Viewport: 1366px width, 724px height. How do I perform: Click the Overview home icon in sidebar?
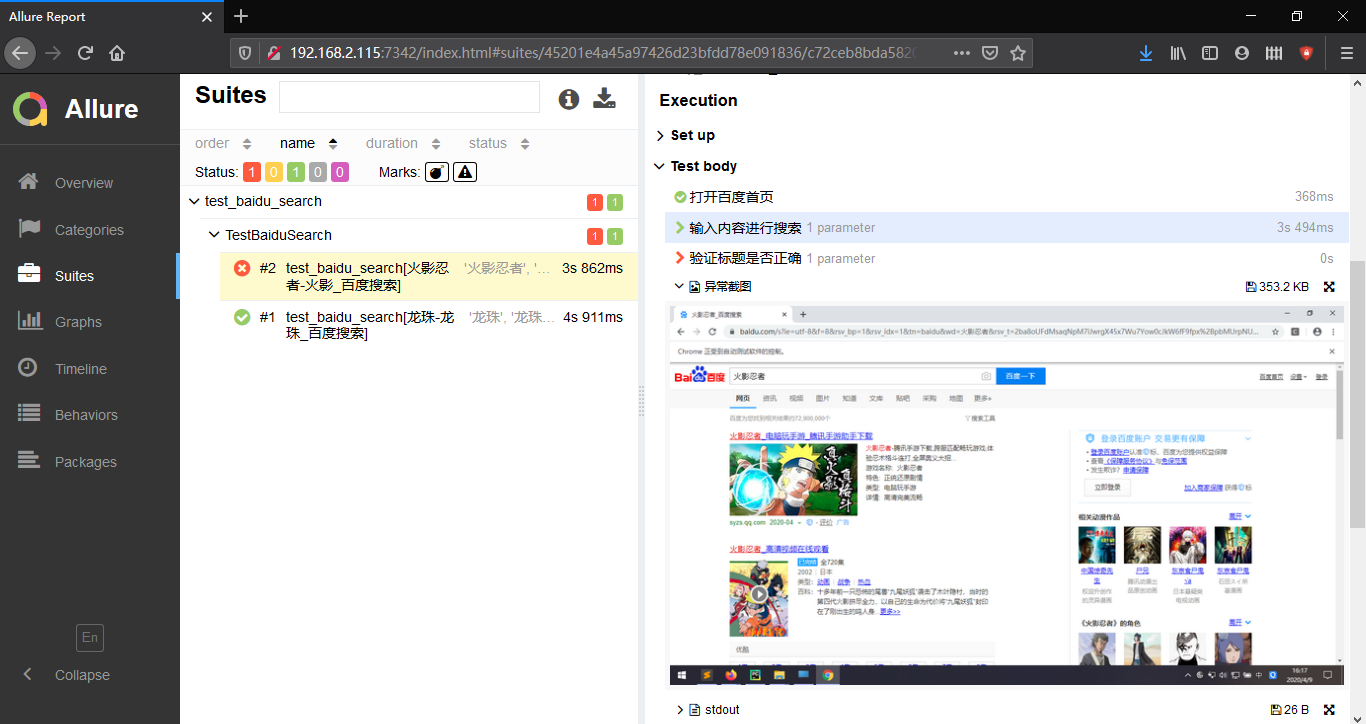click(29, 182)
